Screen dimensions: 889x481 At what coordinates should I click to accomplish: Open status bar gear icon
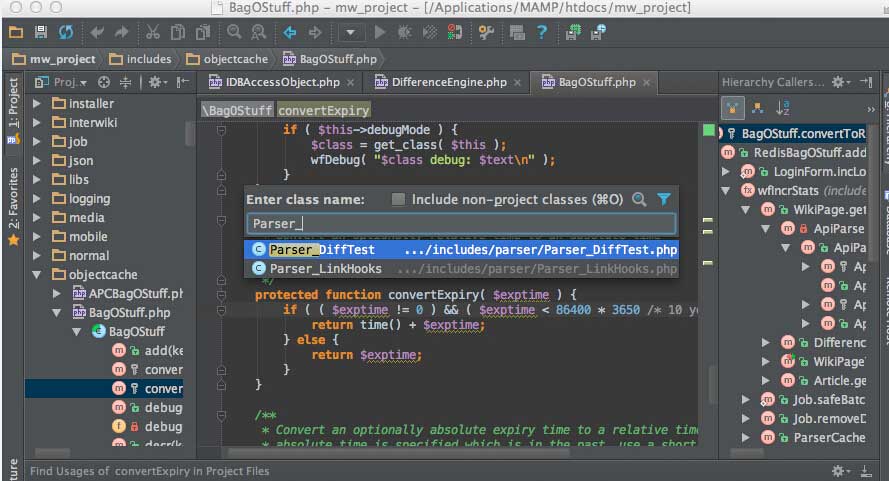click(841, 471)
